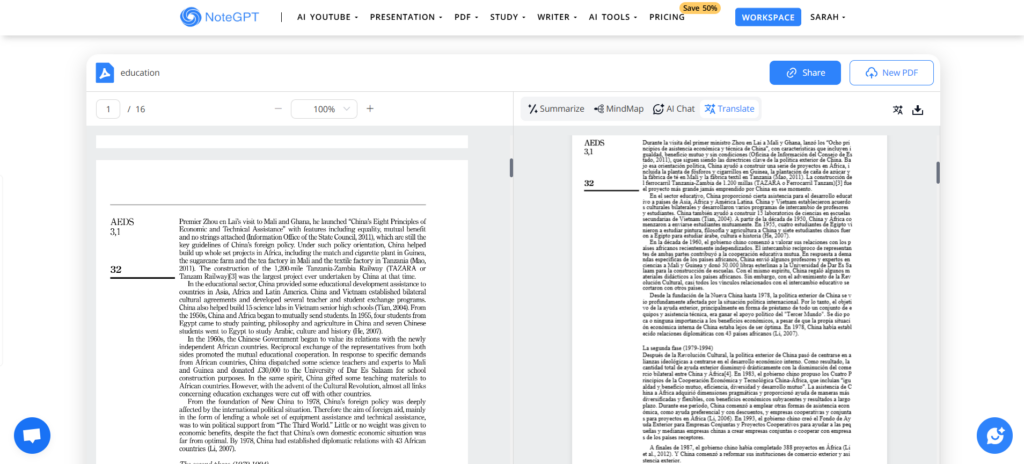Expand the AI YouTube menu
The width and height of the screenshot is (1024, 464).
[326, 17]
